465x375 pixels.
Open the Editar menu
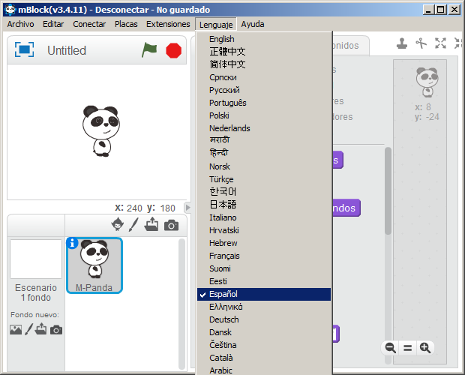coord(53,24)
